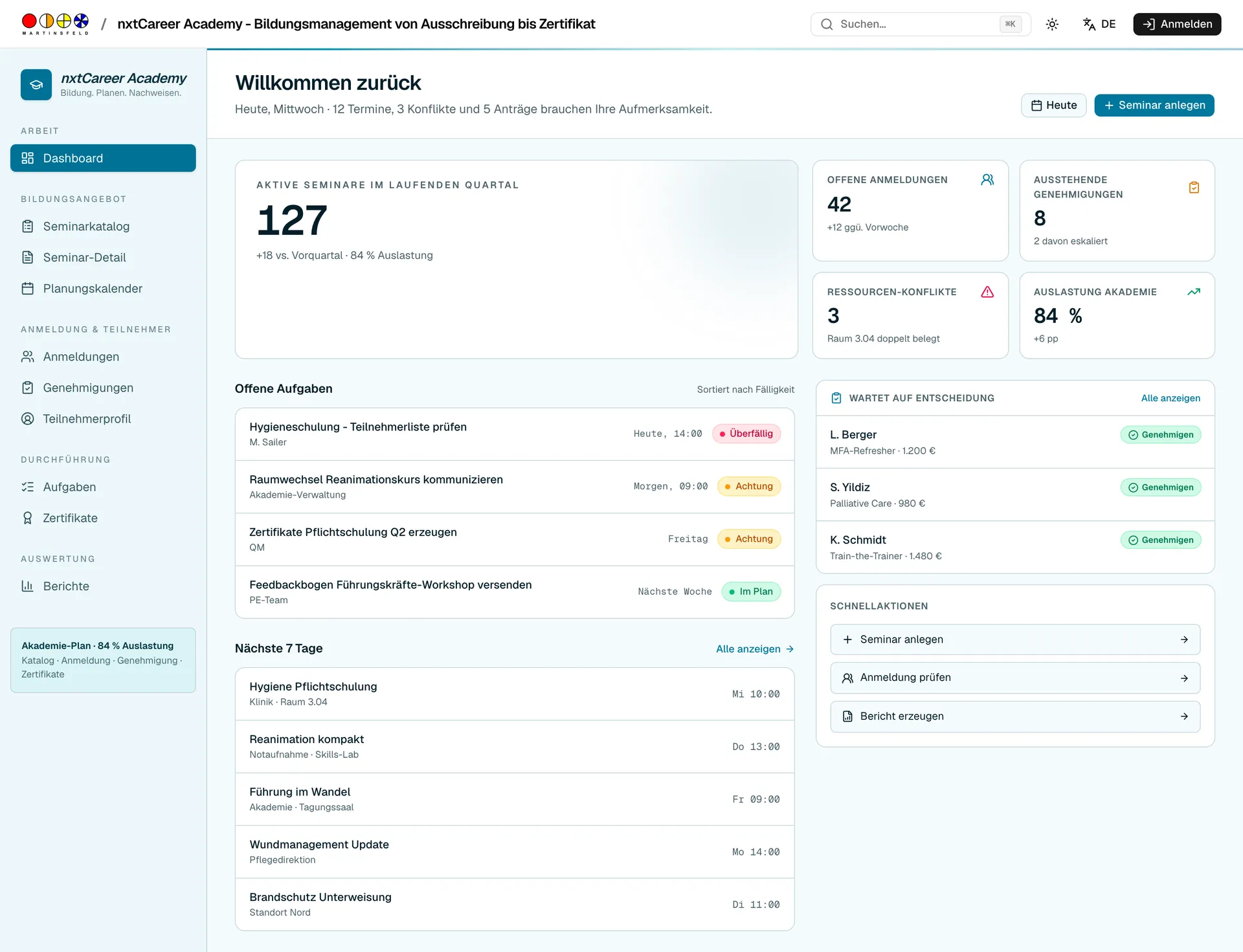Expand the Bericht erzeugen quick action arrow
This screenshot has width=1243, height=952.
1184,716
